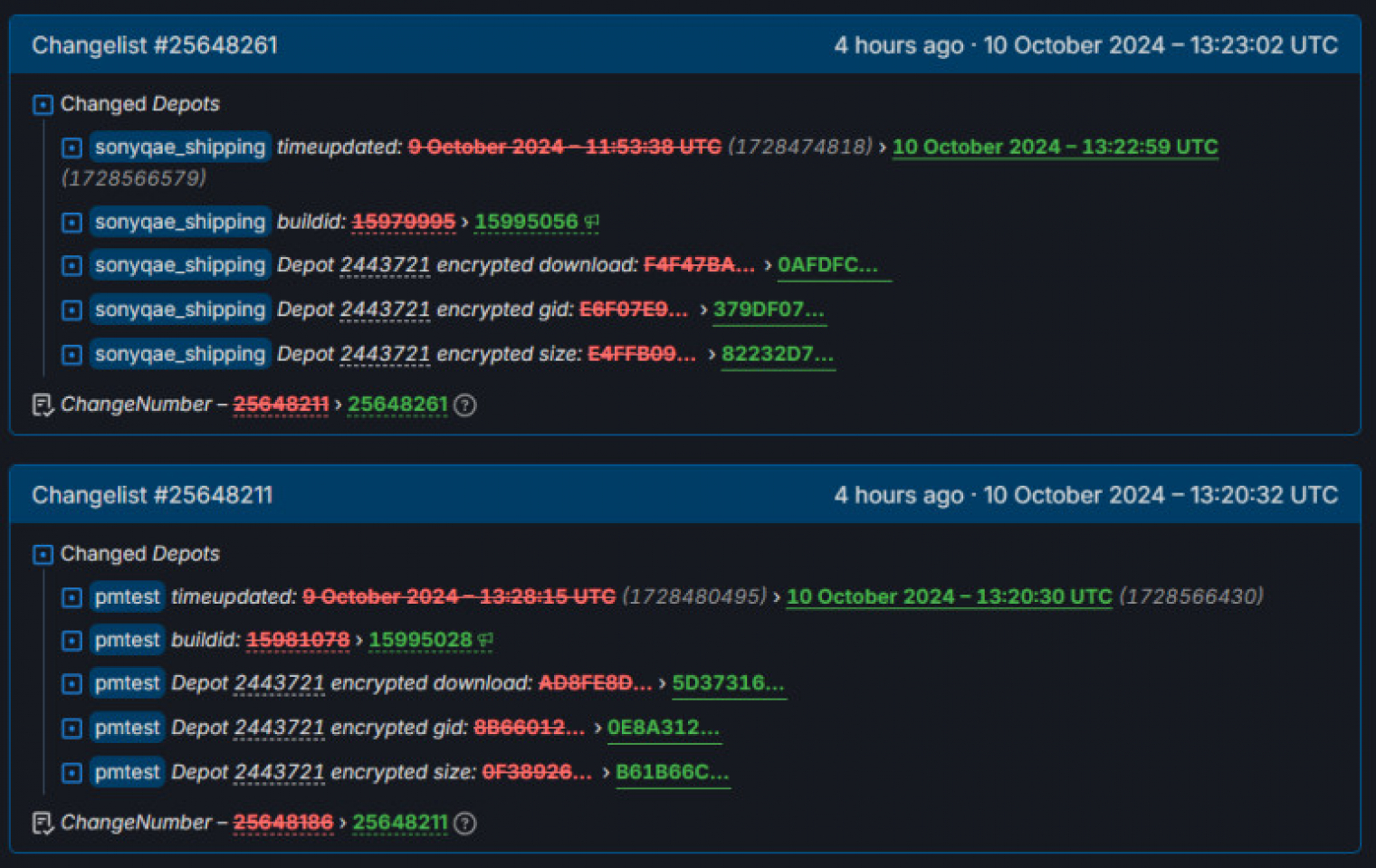Open old ChangeNumber 25648211 in first changelist
Screen dimensions: 1376x868
281,405
